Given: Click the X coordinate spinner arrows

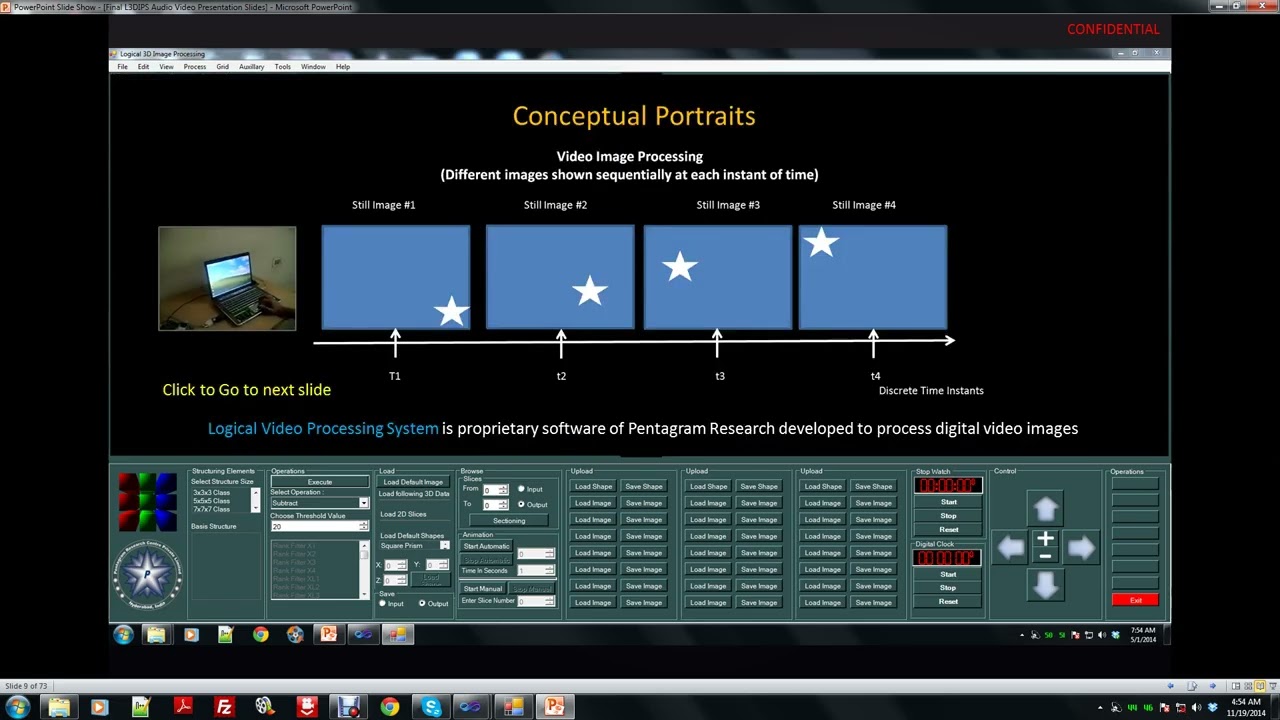Looking at the screenshot, I should 402,565.
